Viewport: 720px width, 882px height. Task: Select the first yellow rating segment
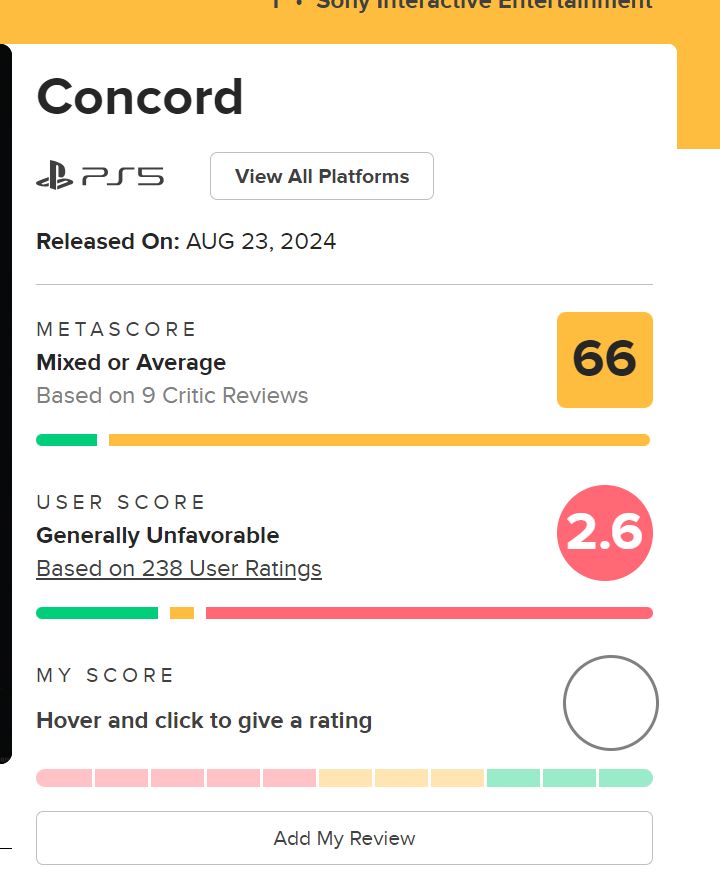click(x=345, y=778)
